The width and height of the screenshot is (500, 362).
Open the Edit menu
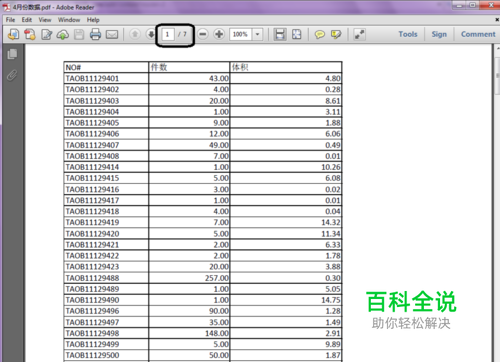click(27, 20)
